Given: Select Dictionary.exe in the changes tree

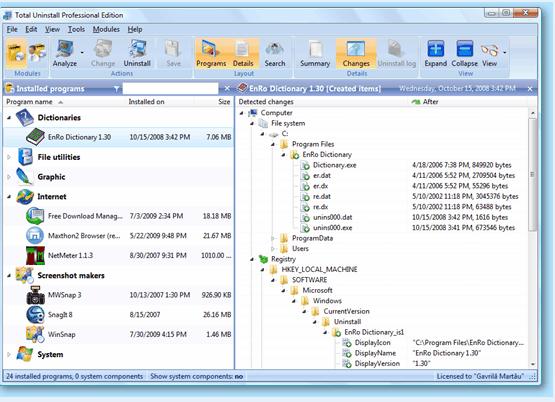Looking at the screenshot, I should (x=334, y=165).
